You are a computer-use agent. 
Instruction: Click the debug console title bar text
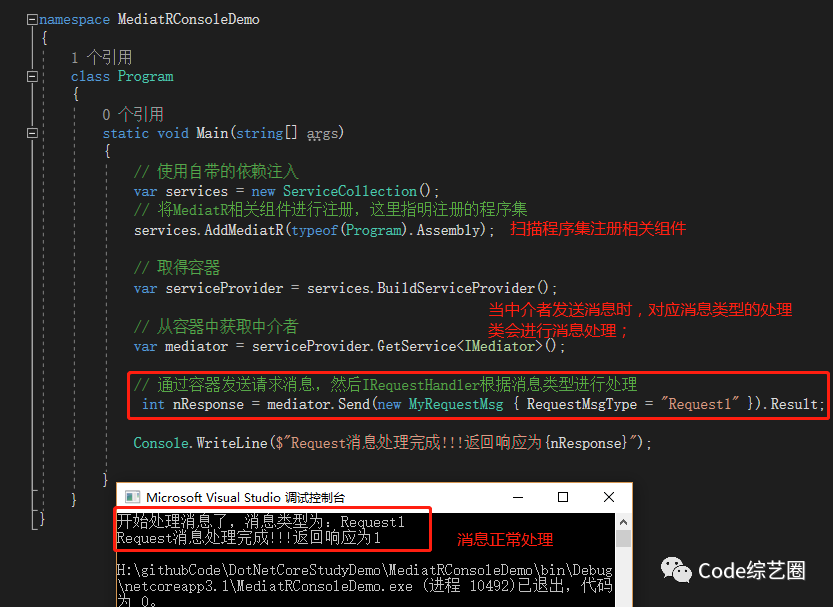[245, 498]
